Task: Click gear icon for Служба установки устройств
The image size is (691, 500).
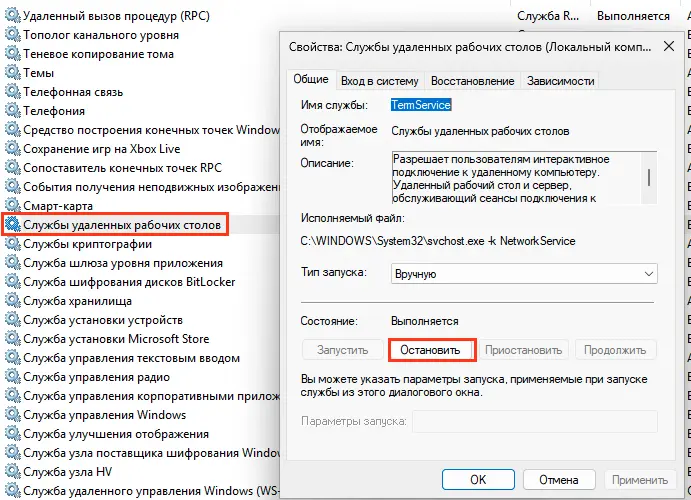Action: pyautogui.click(x=12, y=320)
